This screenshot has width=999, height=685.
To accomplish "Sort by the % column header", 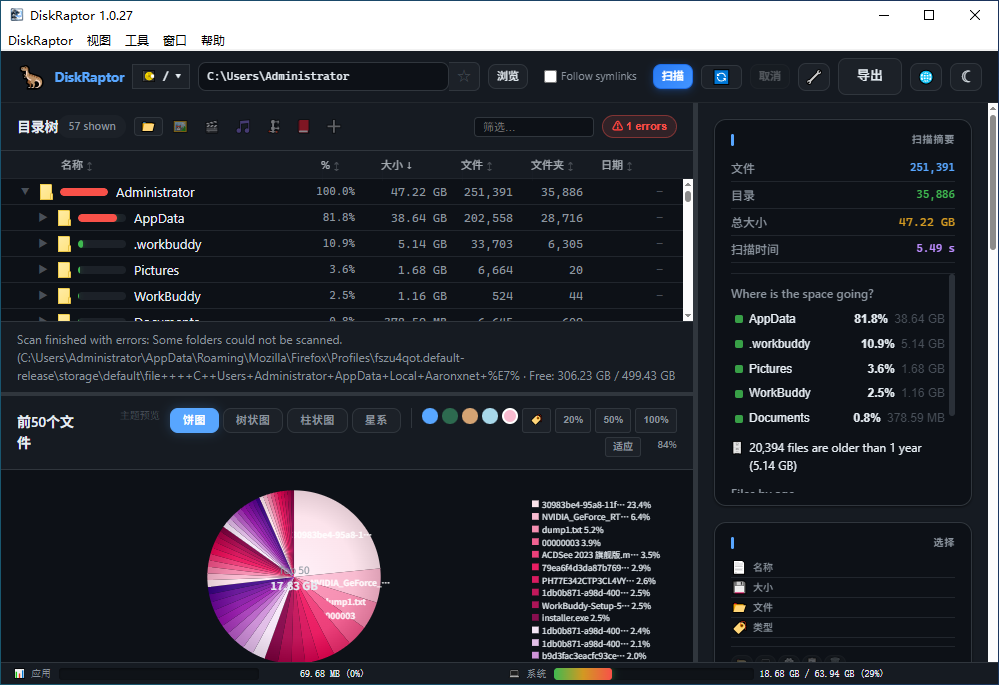I will 329,166.
